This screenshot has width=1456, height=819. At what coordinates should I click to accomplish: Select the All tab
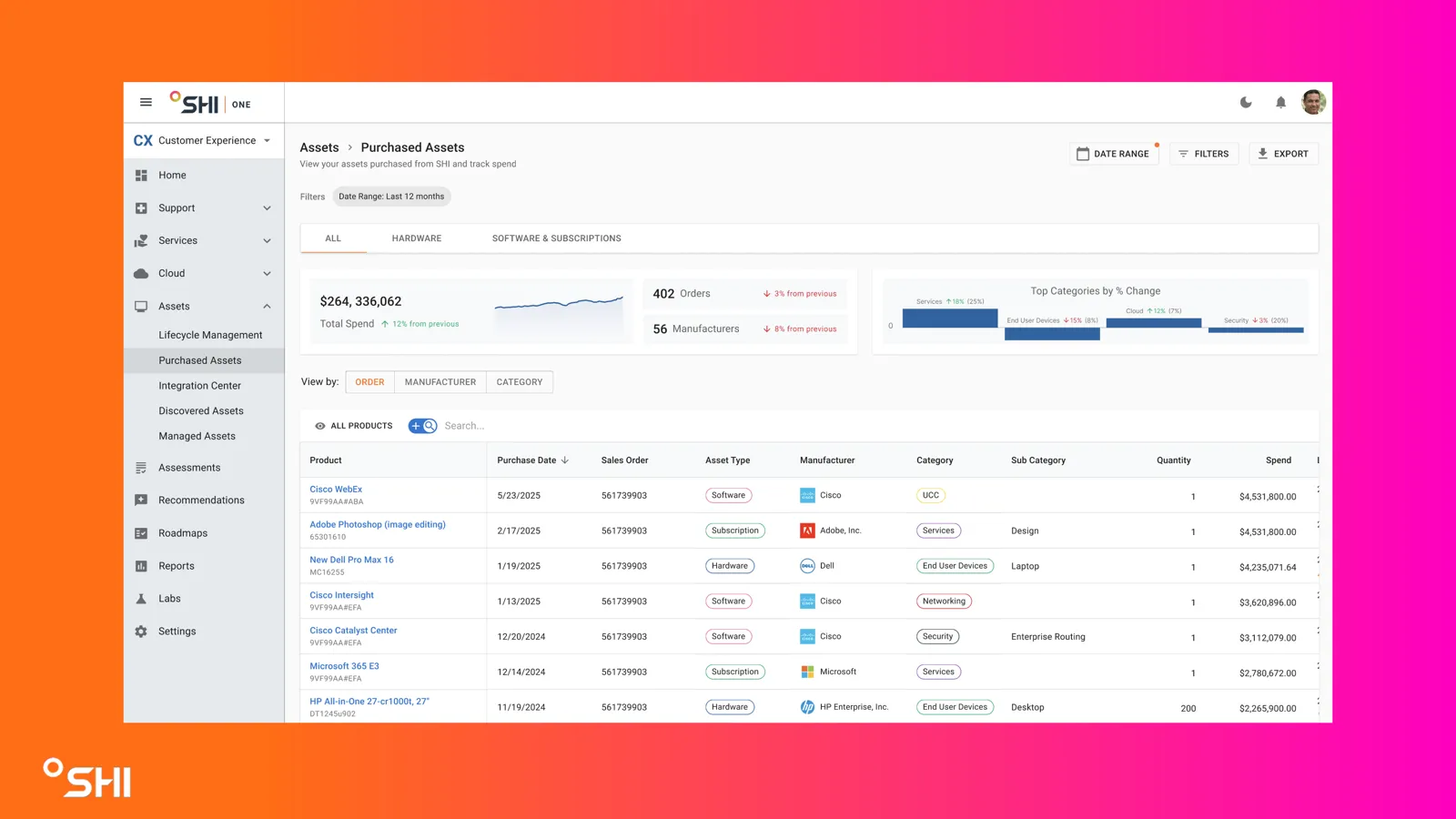tap(333, 238)
